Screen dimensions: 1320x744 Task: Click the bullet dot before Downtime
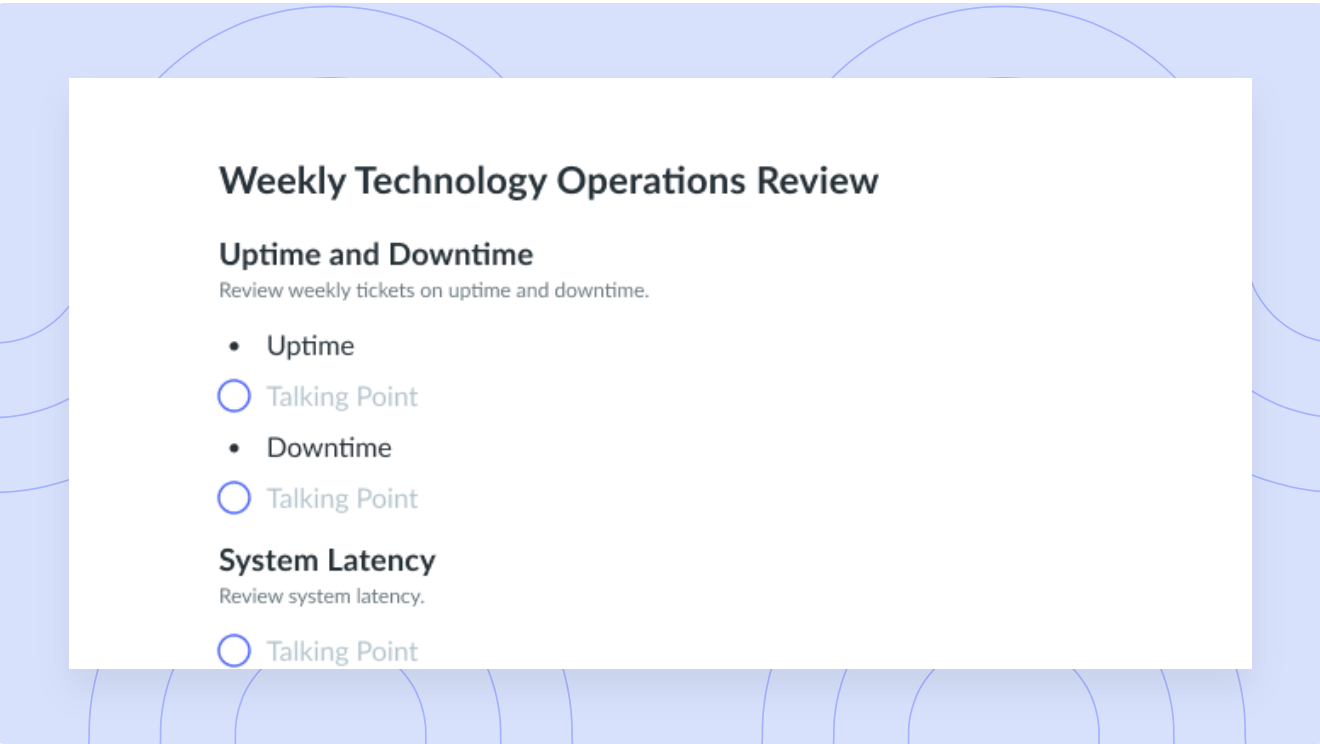coord(234,449)
